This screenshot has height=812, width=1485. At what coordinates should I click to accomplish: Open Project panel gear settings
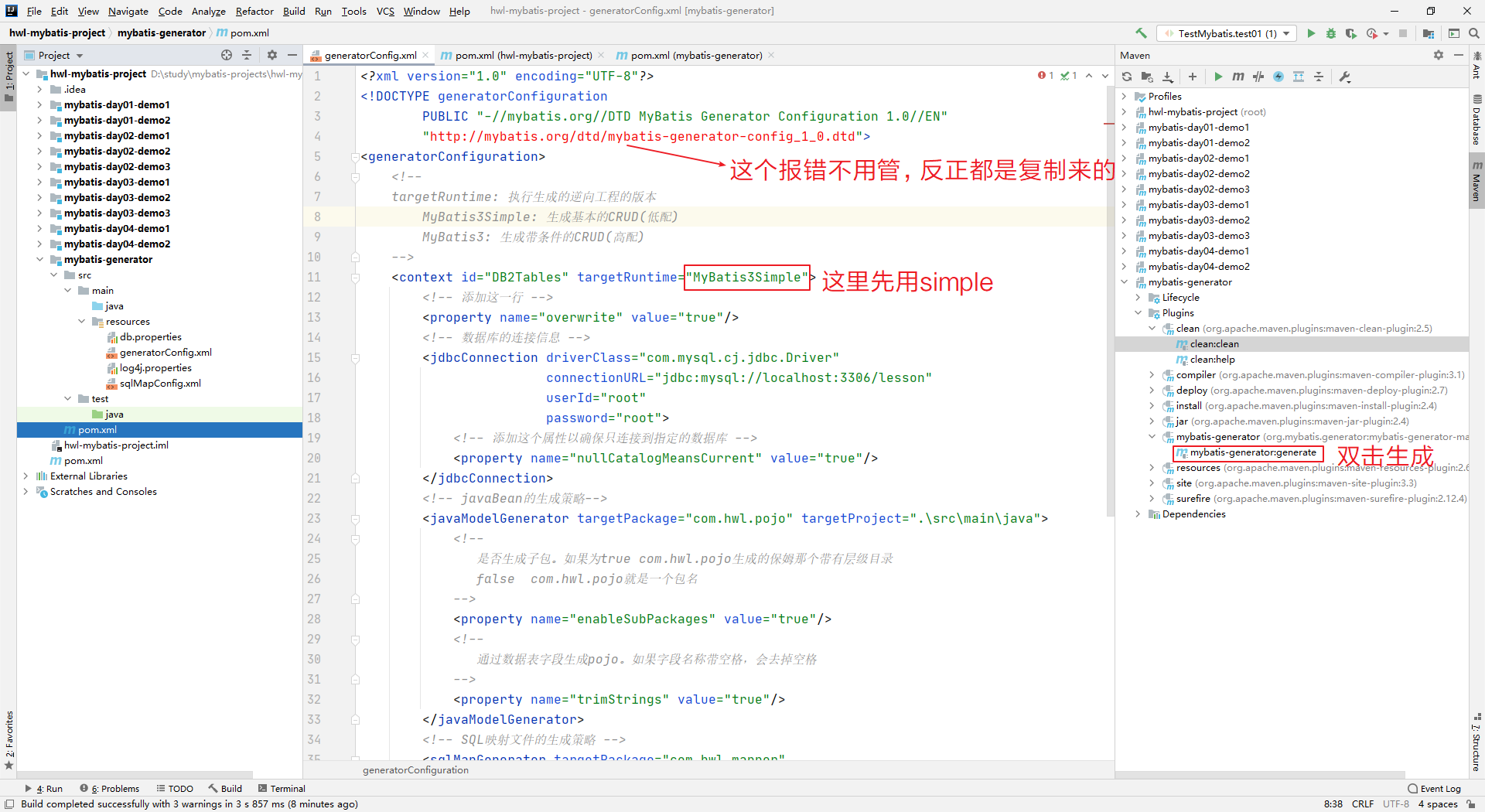coord(272,55)
